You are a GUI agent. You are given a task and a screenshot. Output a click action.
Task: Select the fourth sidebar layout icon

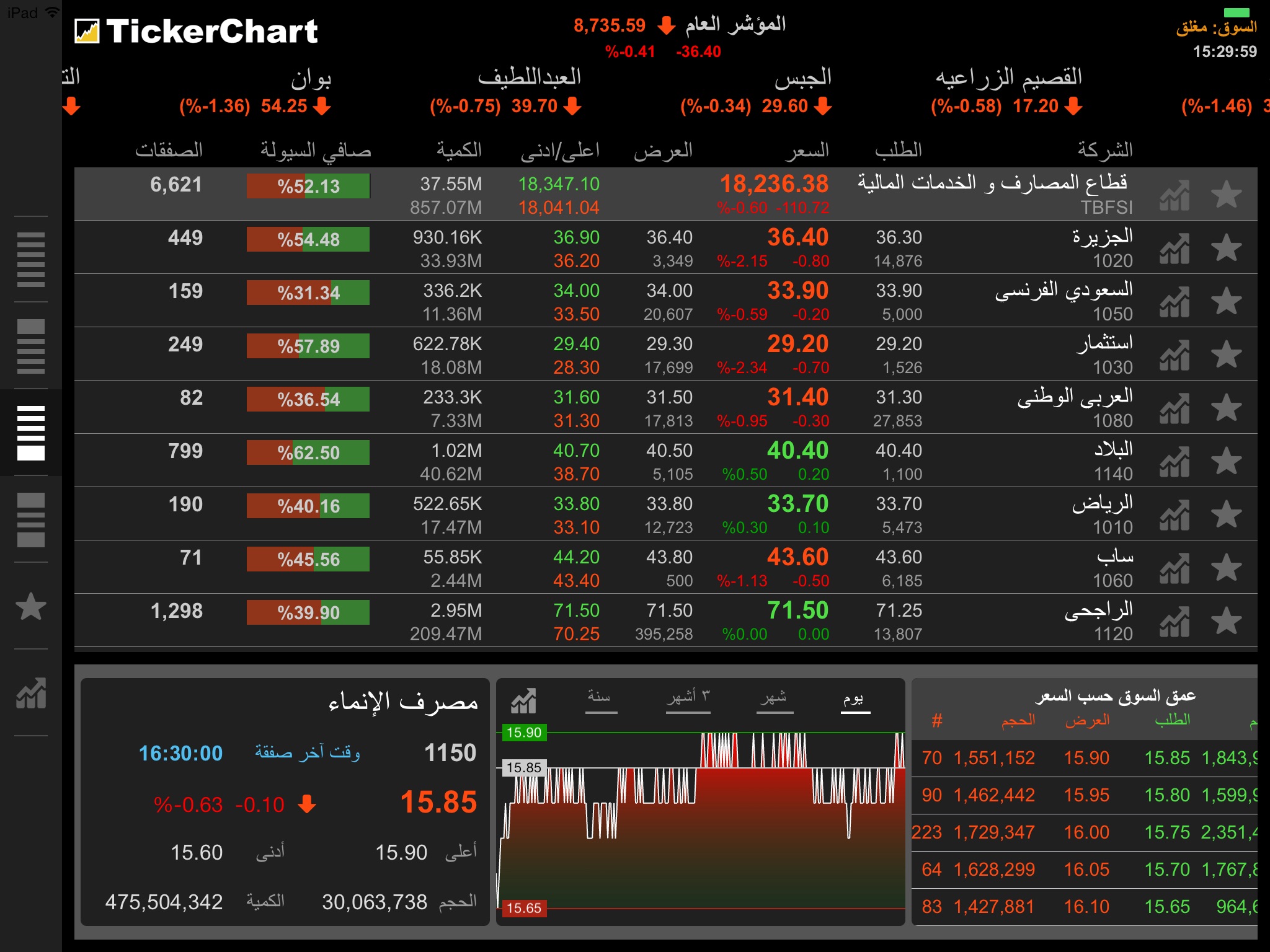[x=31, y=520]
